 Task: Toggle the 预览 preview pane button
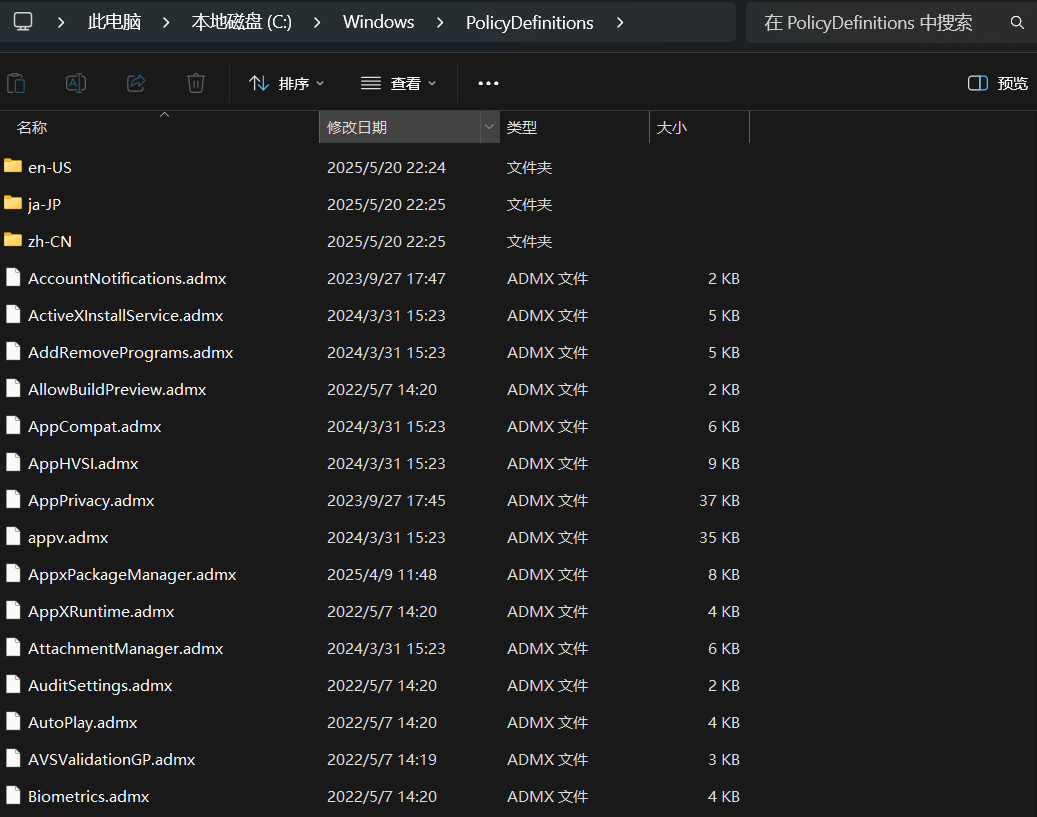998,83
